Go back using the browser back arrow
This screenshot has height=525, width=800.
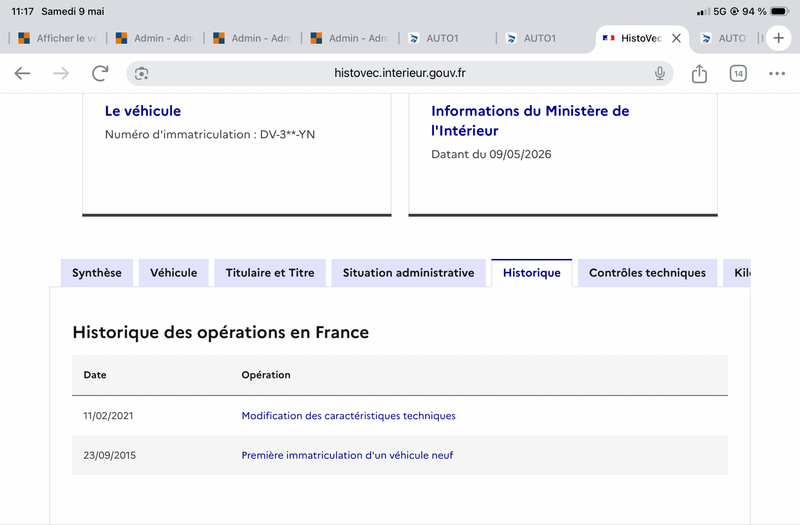22,73
